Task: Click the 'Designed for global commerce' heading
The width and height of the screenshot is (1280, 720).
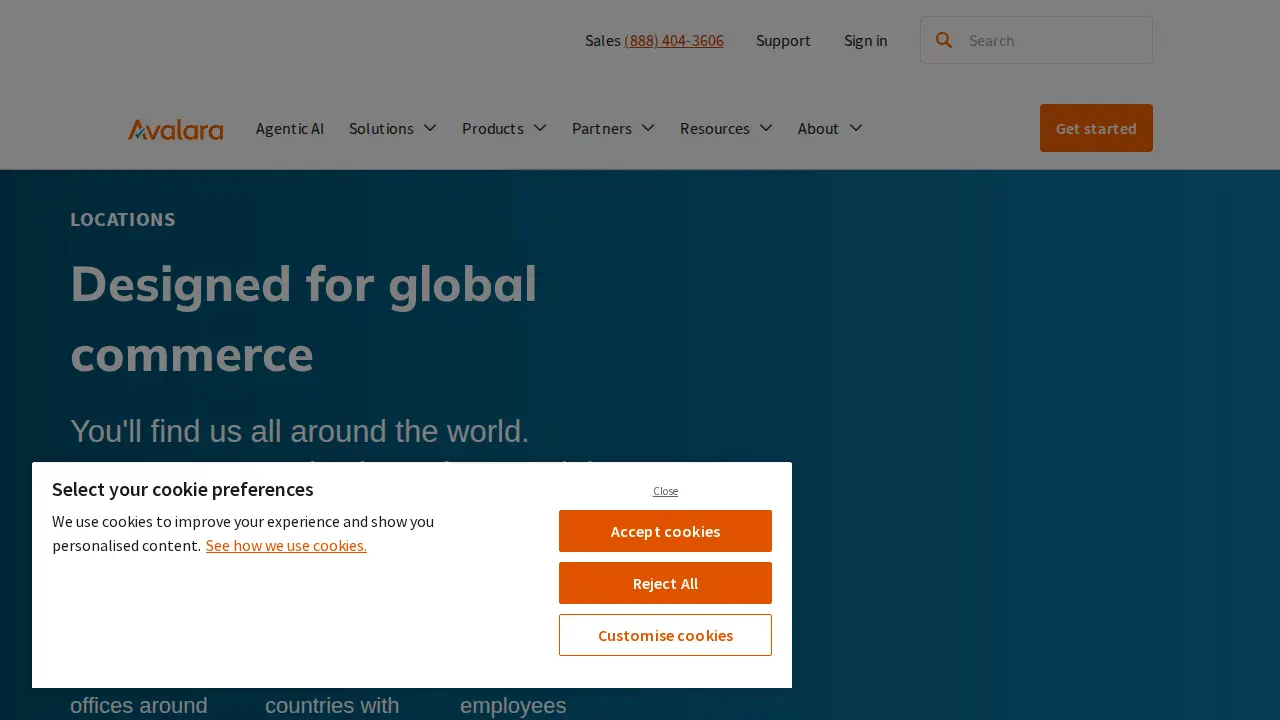Action: [x=304, y=318]
